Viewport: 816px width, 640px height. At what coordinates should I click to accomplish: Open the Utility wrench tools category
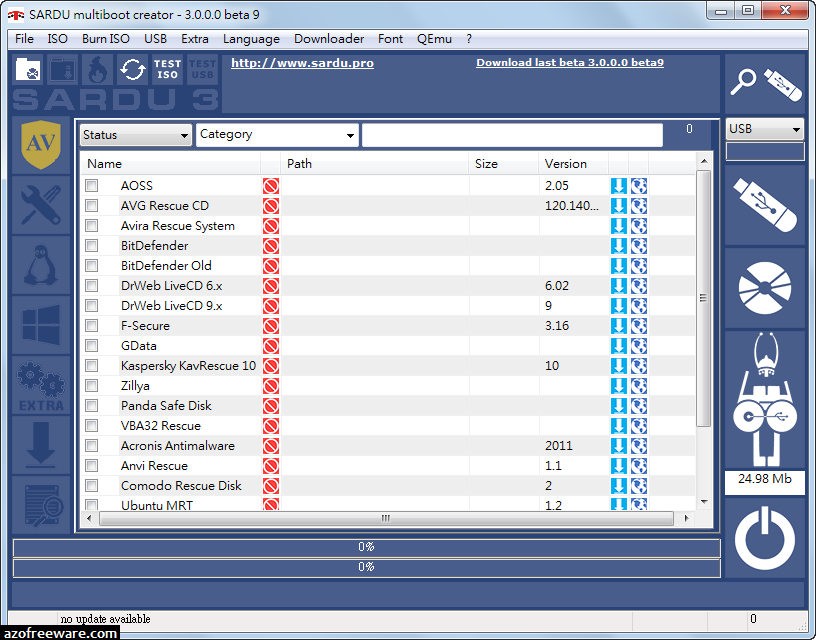(41, 206)
